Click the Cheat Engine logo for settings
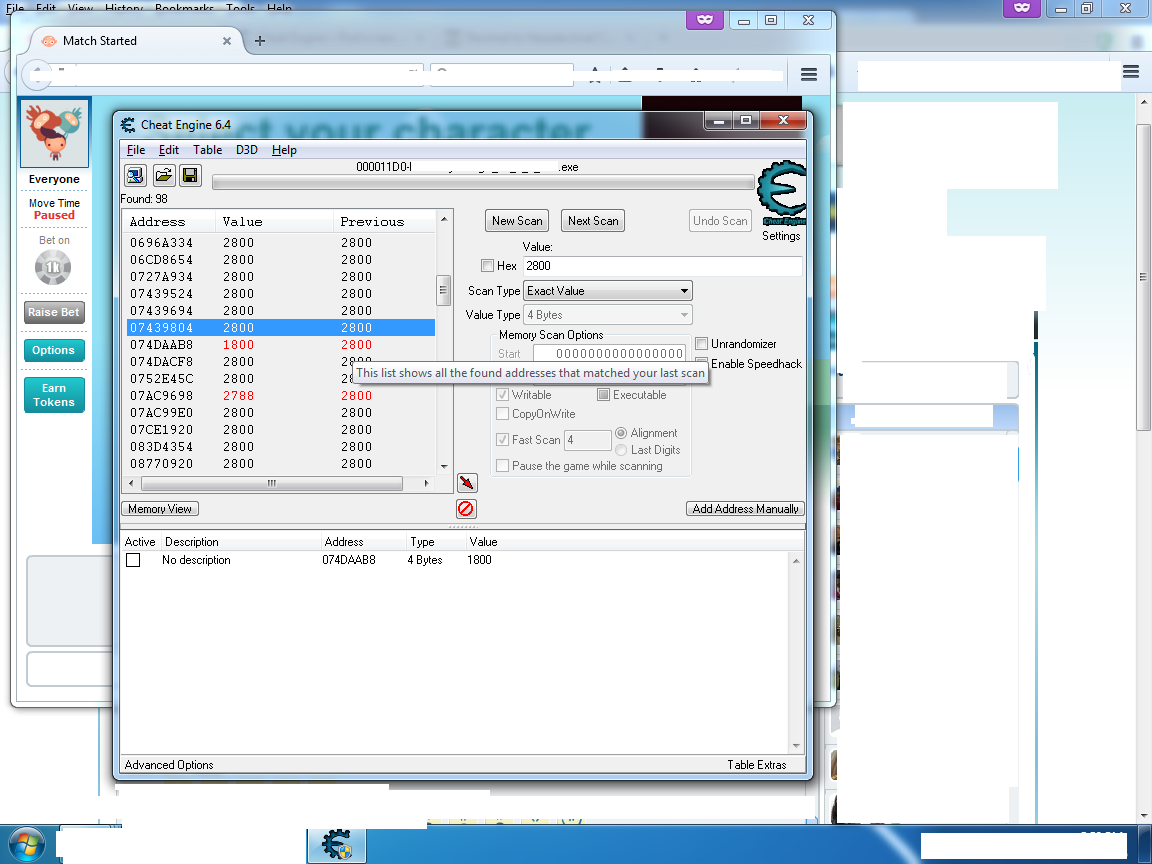Viewport: 1152px width, 864px height. tap(780, 195)
